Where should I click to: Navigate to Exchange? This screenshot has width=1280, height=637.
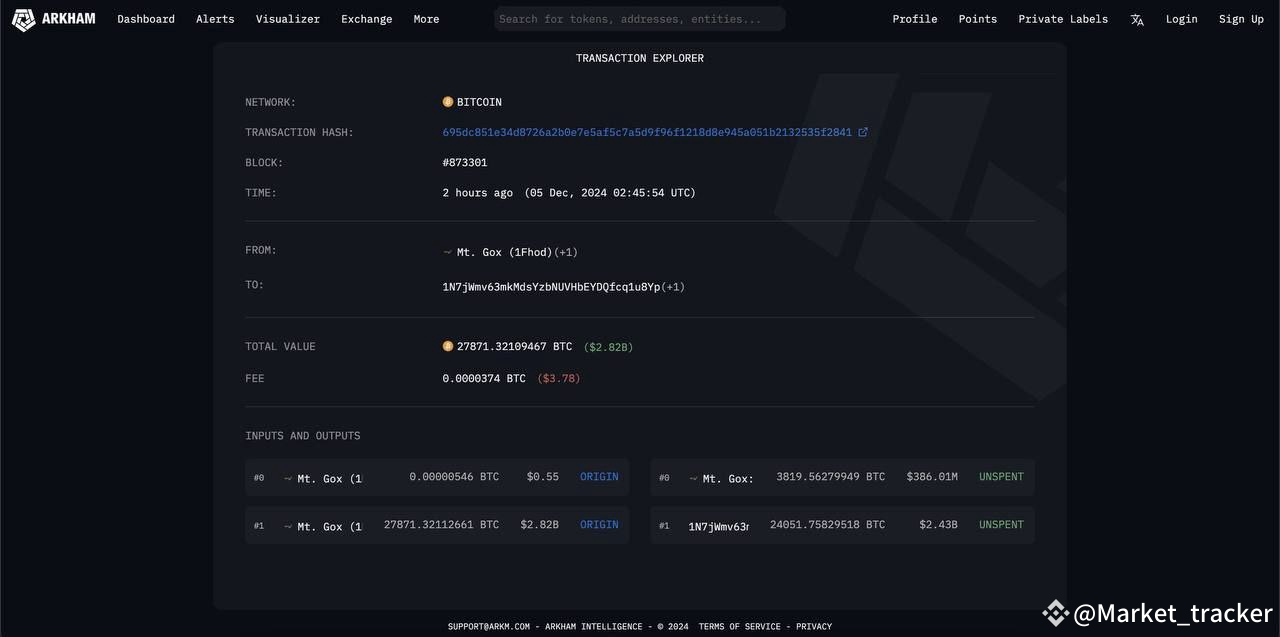366,19
